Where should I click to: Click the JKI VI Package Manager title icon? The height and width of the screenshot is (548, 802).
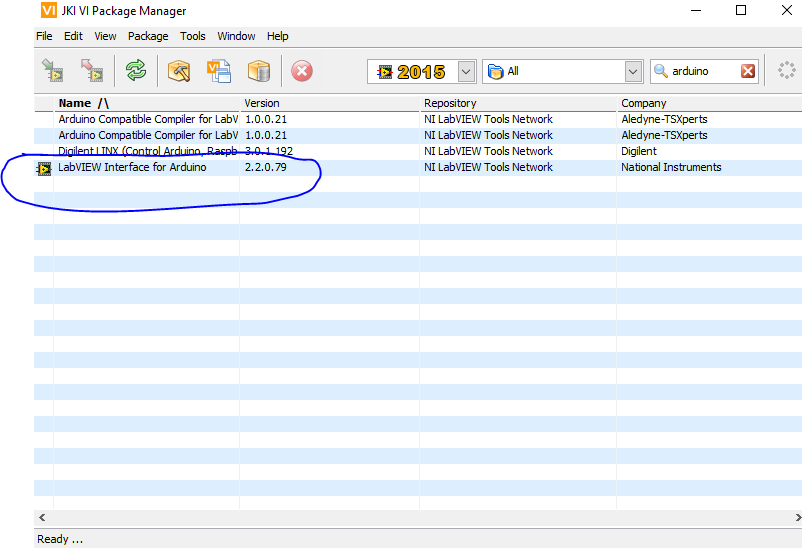pos(49,10)
